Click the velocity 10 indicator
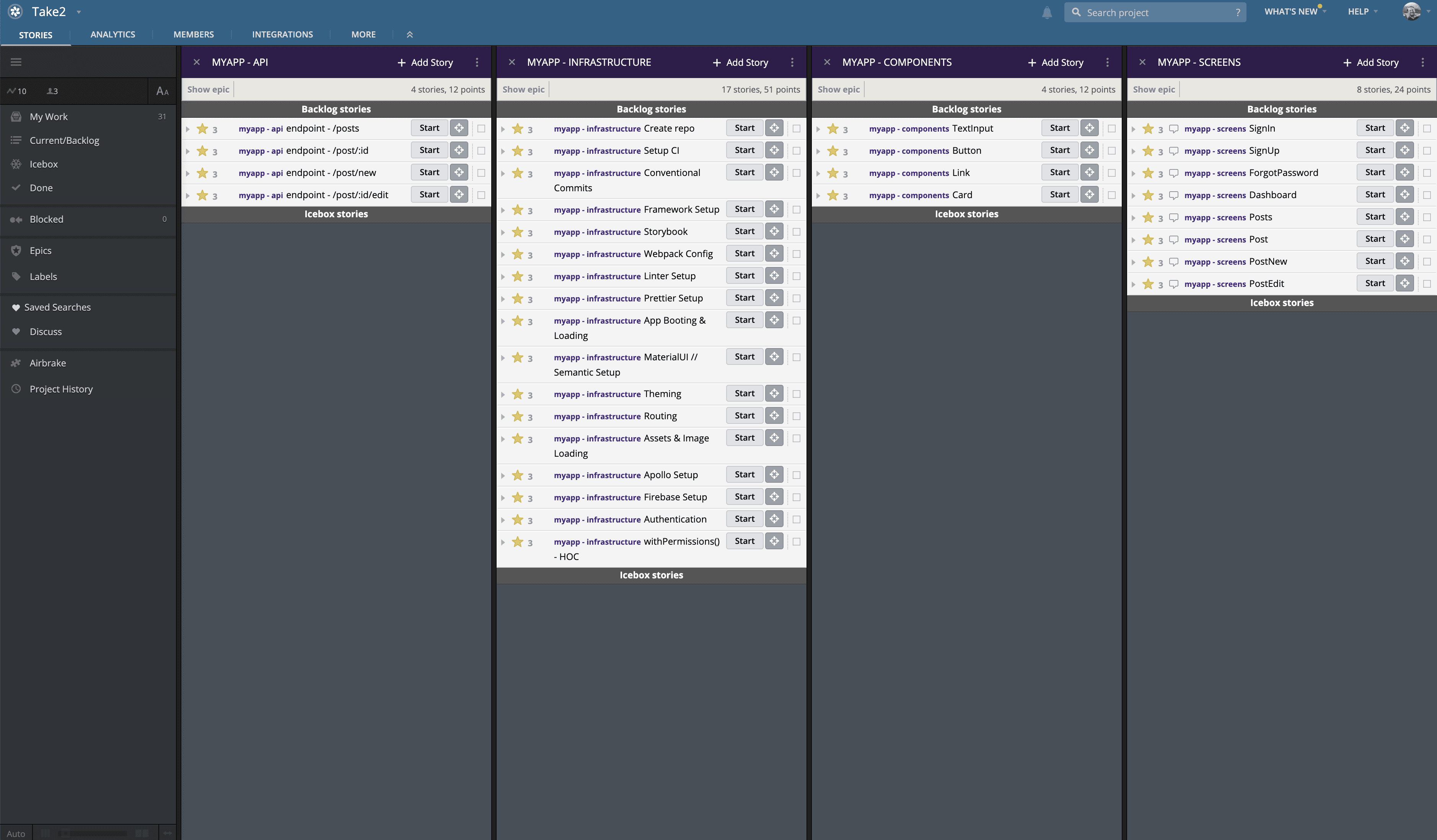The height and width of the screenshot is (840, 1437). (x=16, y=91)
